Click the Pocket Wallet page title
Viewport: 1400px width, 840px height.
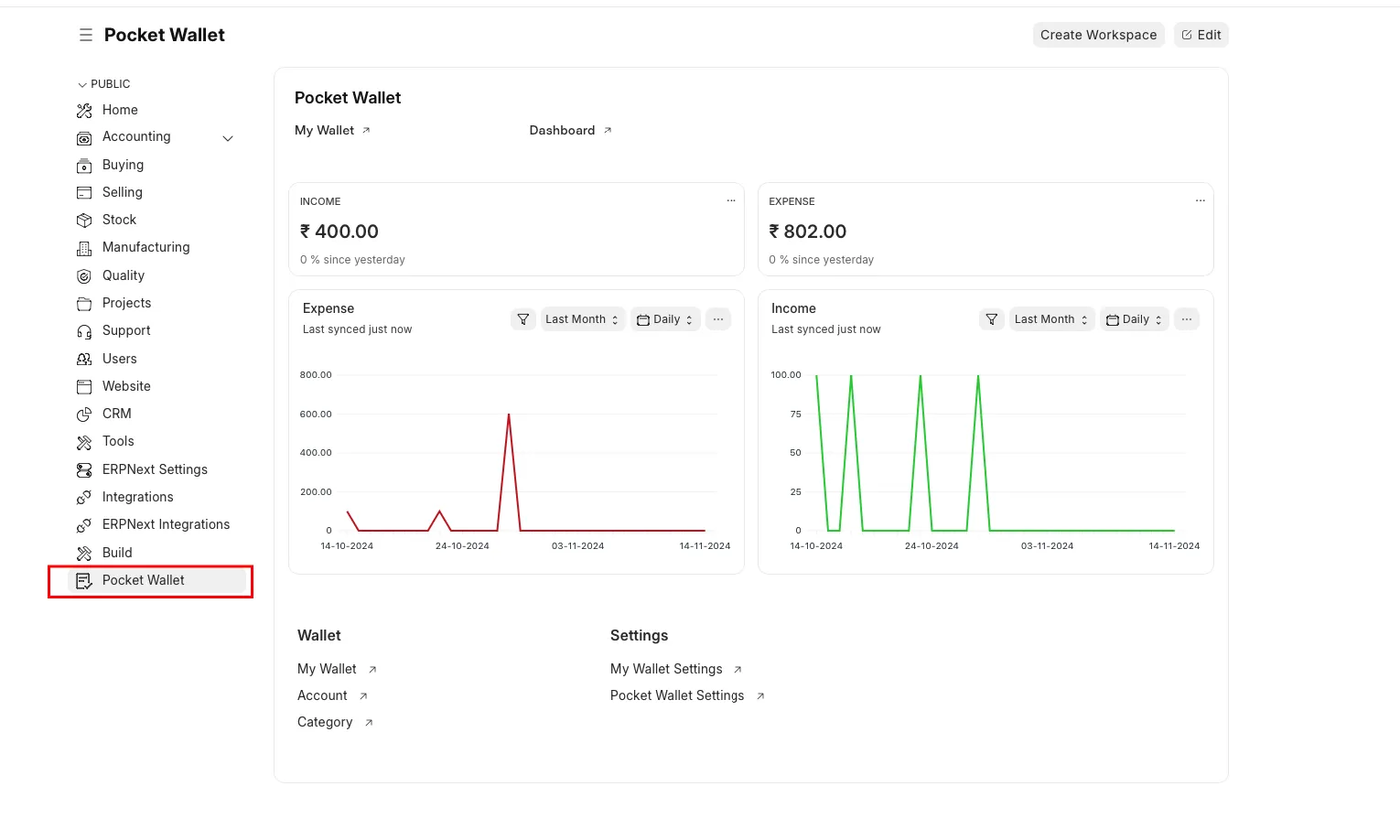[x=165, y=35]
